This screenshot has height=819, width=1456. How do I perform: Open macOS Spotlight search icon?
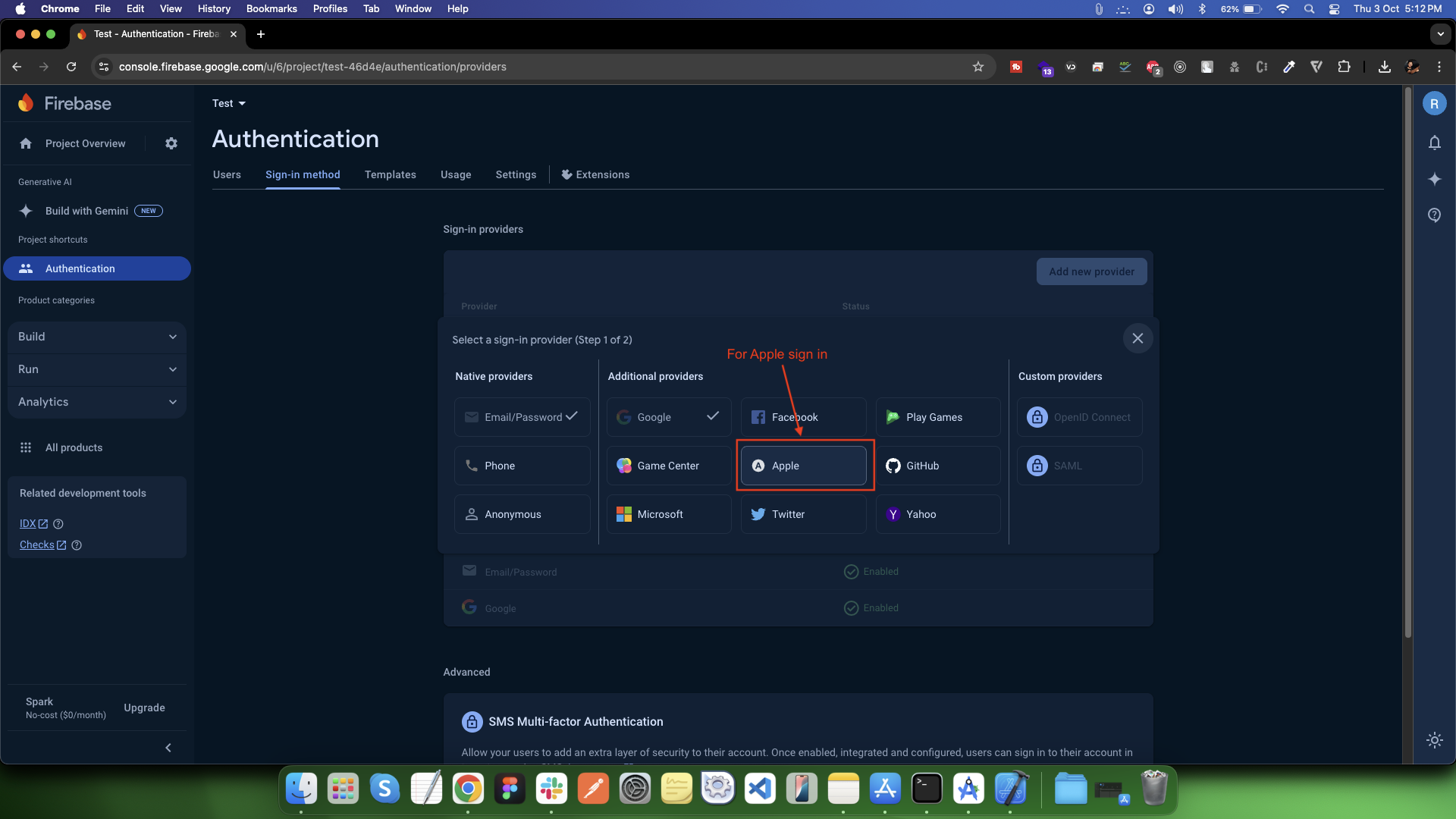(1309, 9)
